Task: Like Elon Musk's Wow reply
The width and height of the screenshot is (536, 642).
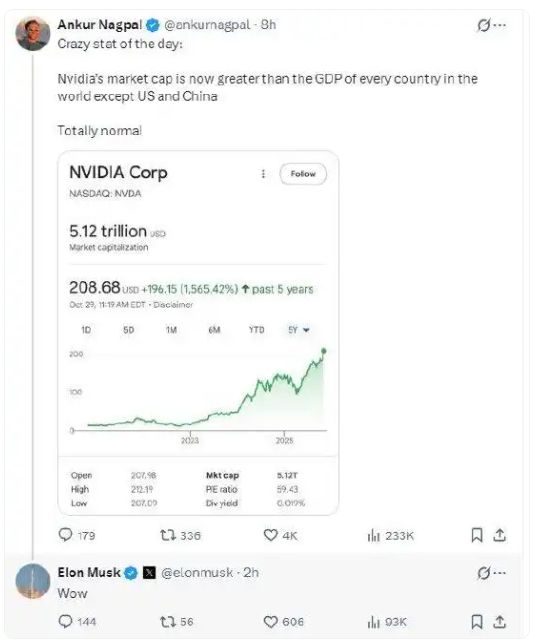Action: (270, 622)
